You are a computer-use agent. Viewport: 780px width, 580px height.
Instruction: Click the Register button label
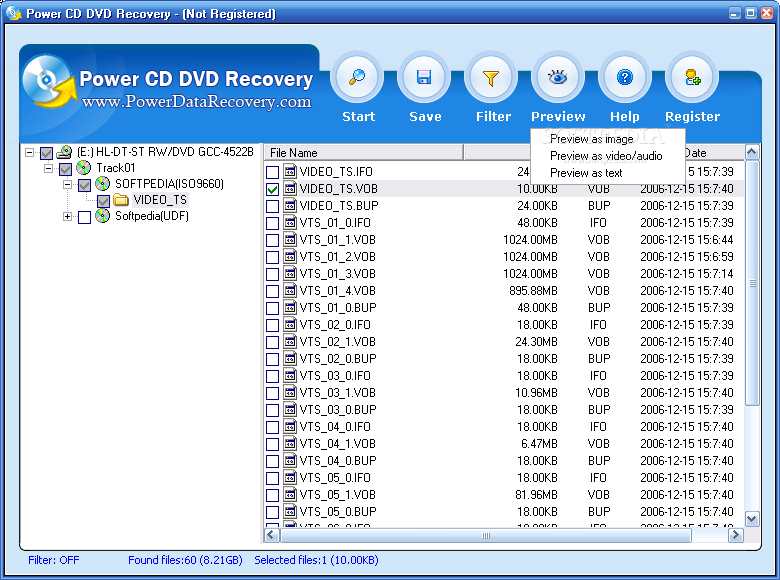coord(692,116)
